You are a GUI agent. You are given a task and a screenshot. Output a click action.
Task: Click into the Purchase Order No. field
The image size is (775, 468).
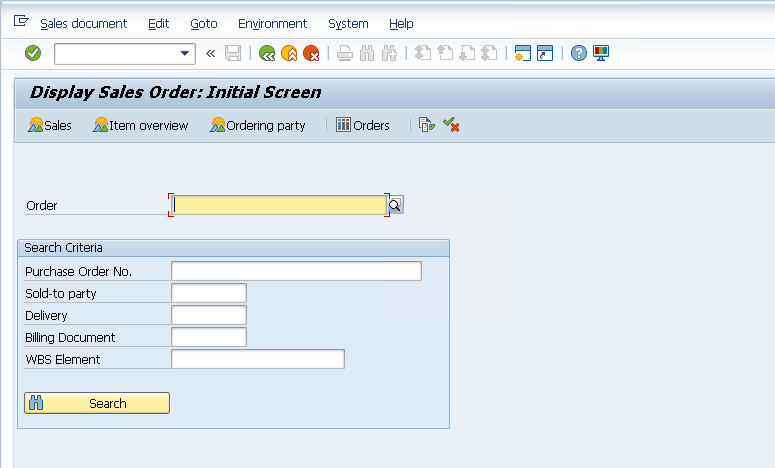[296, 271]
